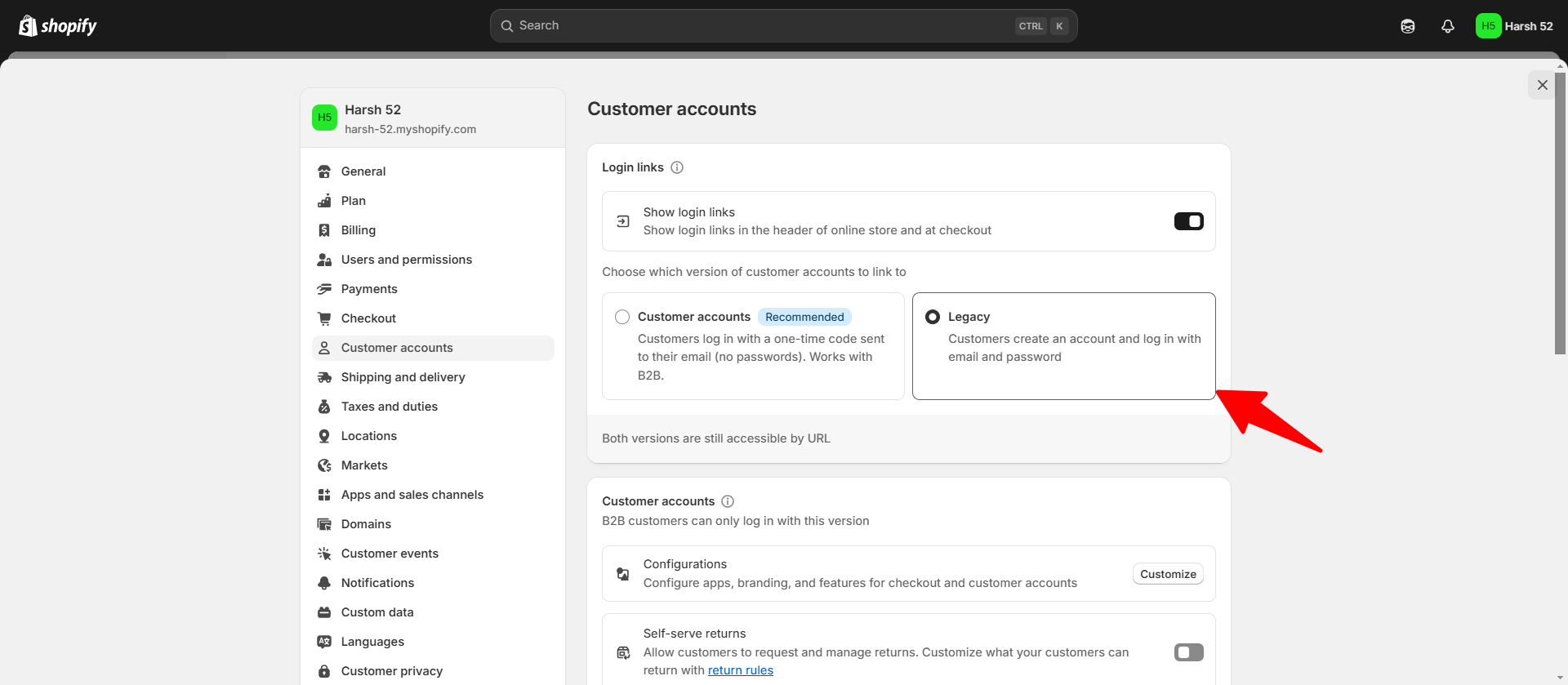Open the notifications bell
This screenshot has height=685, width=1568.
pos(1448,26)
